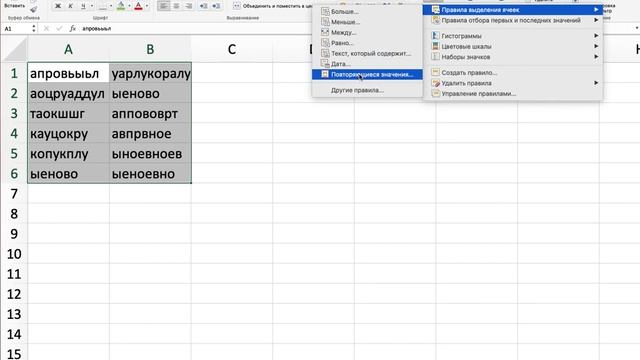Click cell containing таокшшг
Screen dimensions: 640x360
click(68, 113)
